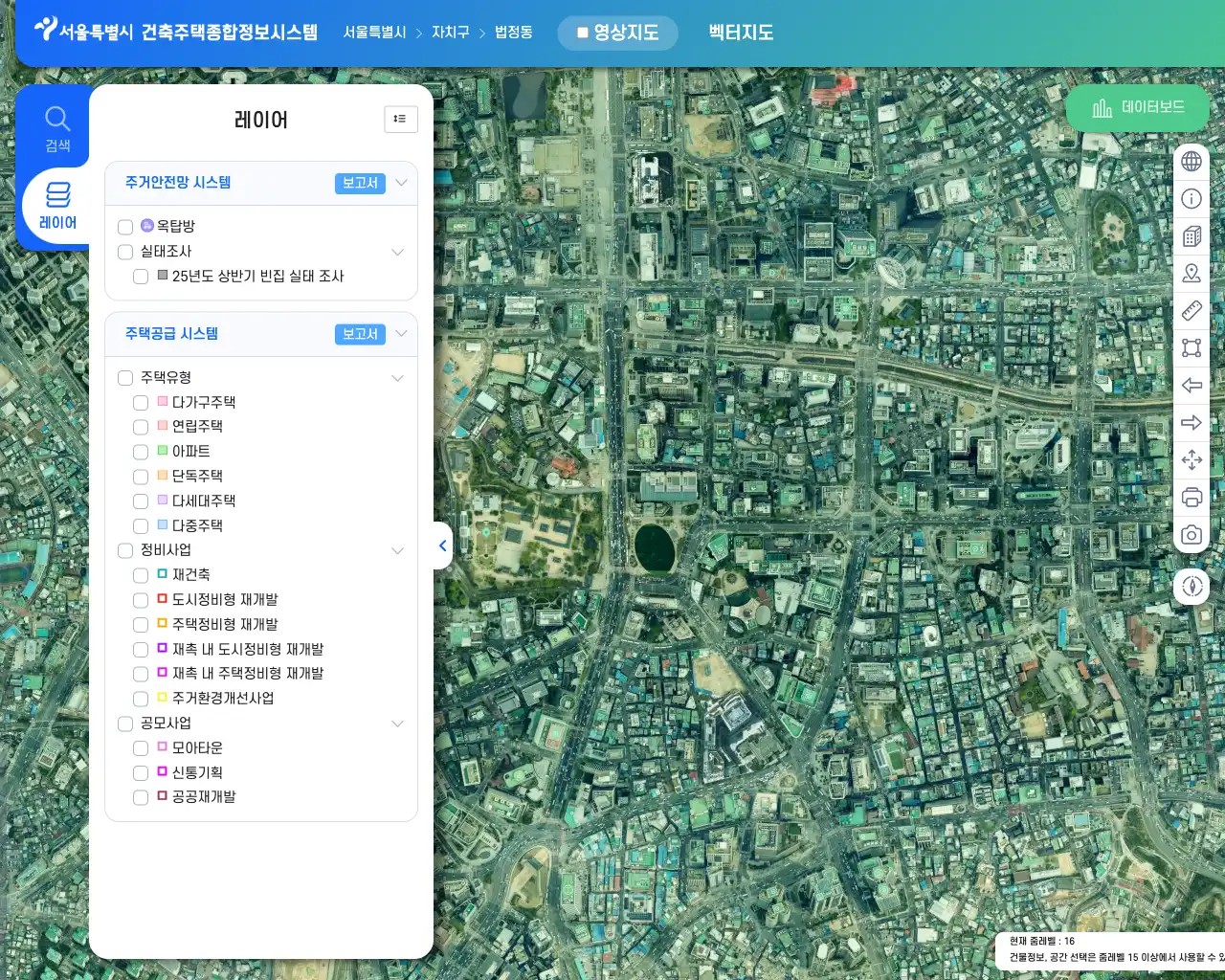
Task: Toggle the 재건축 layer on
Action: 141,574
